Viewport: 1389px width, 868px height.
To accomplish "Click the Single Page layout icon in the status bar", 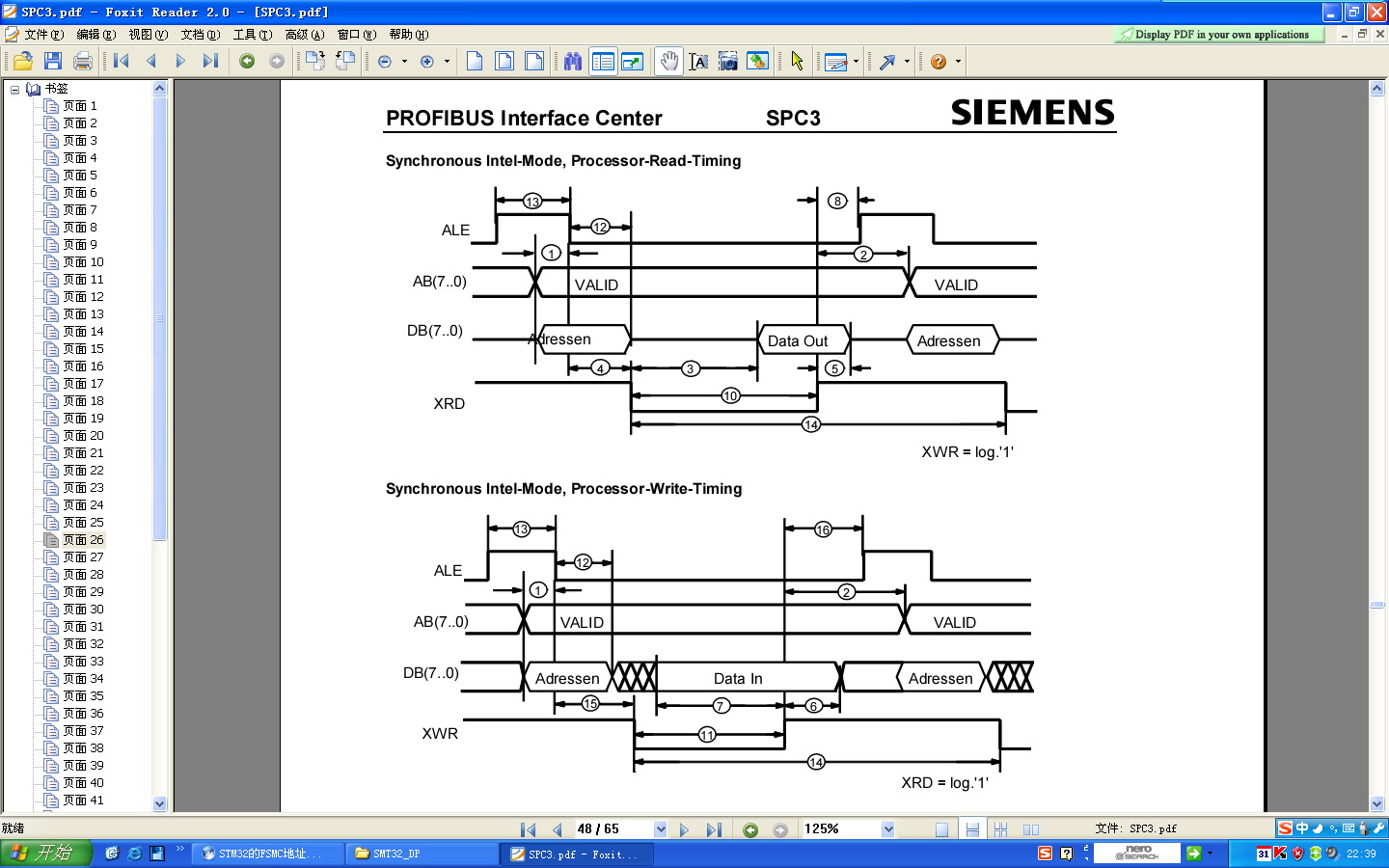I will [x=941, y=829].
